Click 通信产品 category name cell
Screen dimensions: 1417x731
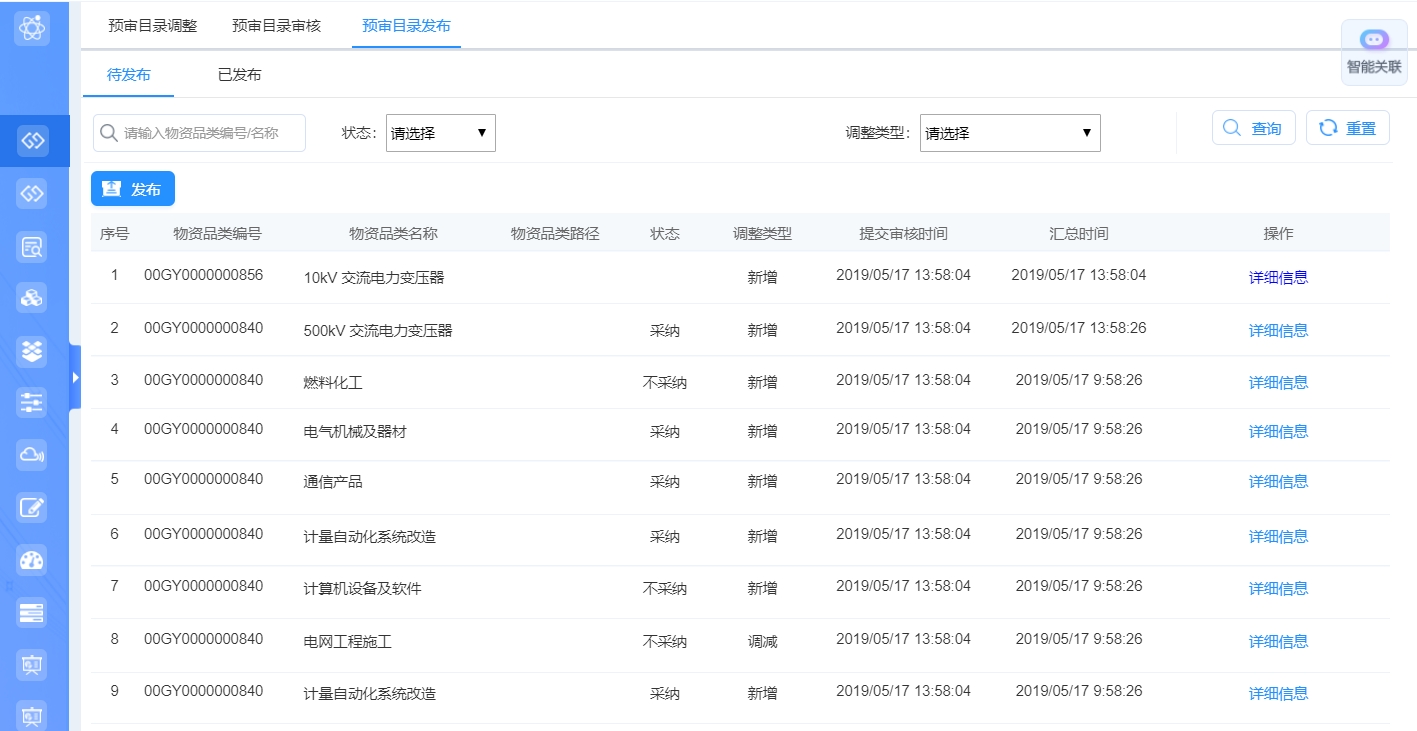coord(332,481)
